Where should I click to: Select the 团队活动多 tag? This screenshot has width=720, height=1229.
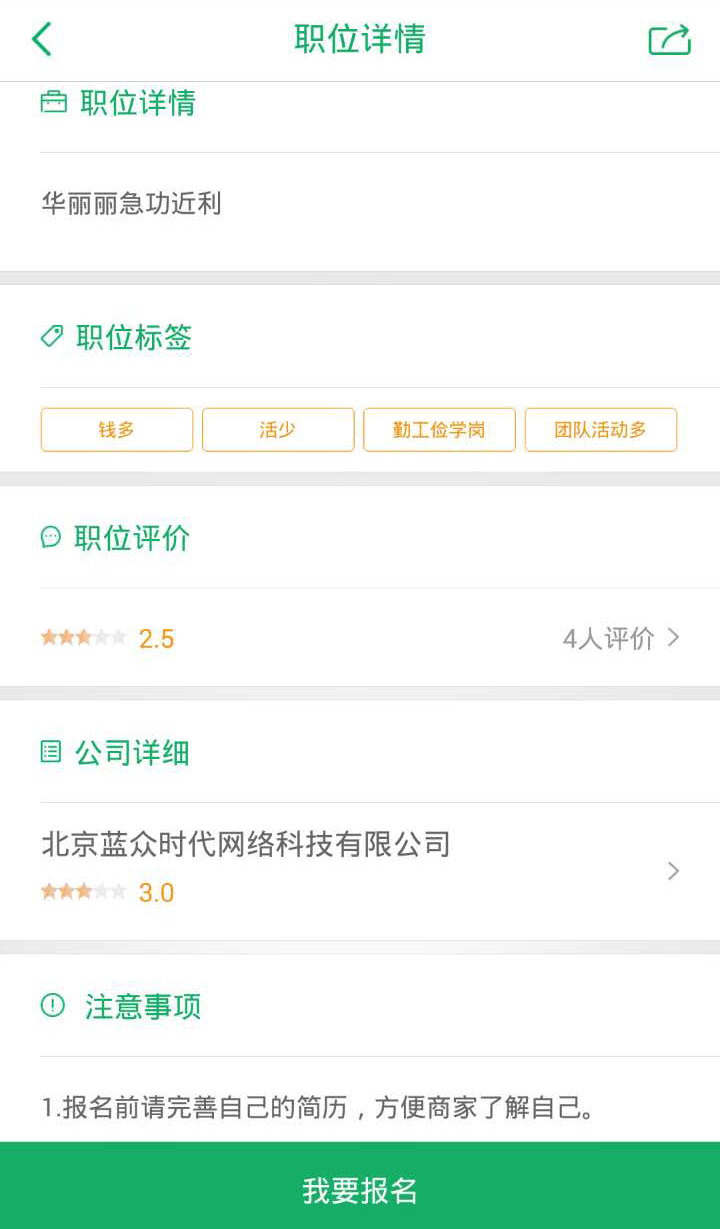tap(600, 430)
